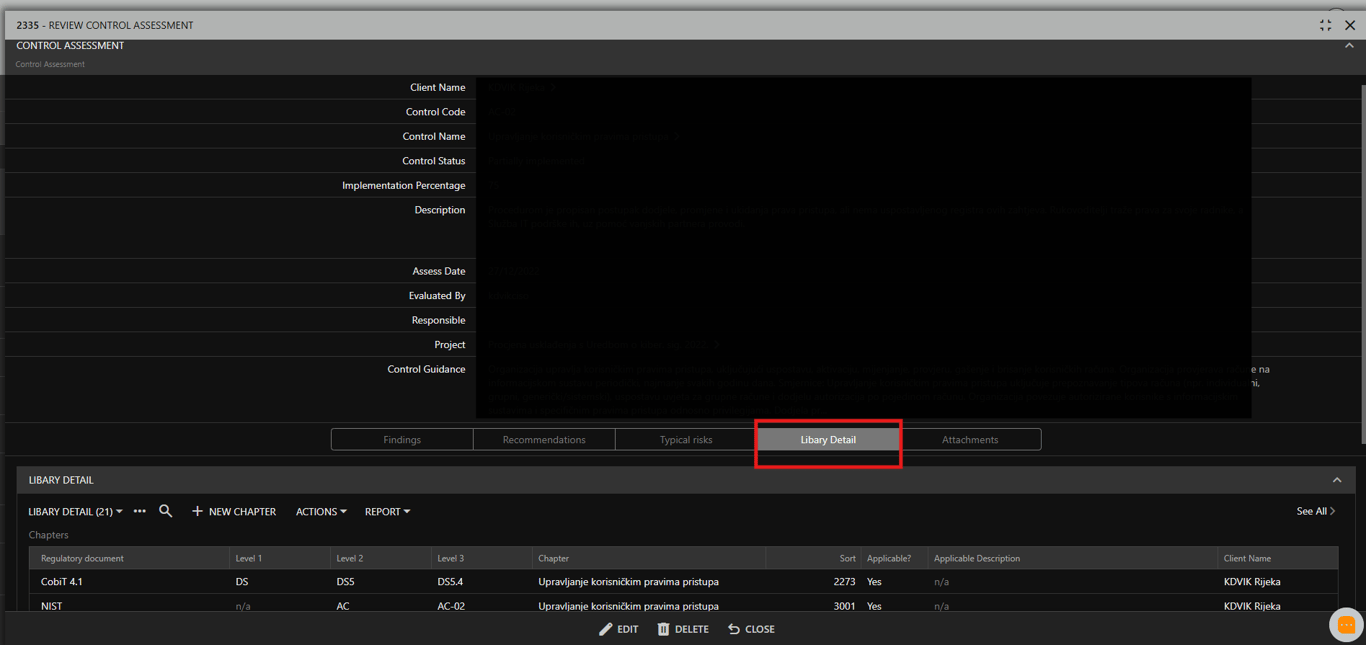Open the Findings tab
Image resolution: width=1366 pixels, height=645 pixels.
tap(402, 439)
